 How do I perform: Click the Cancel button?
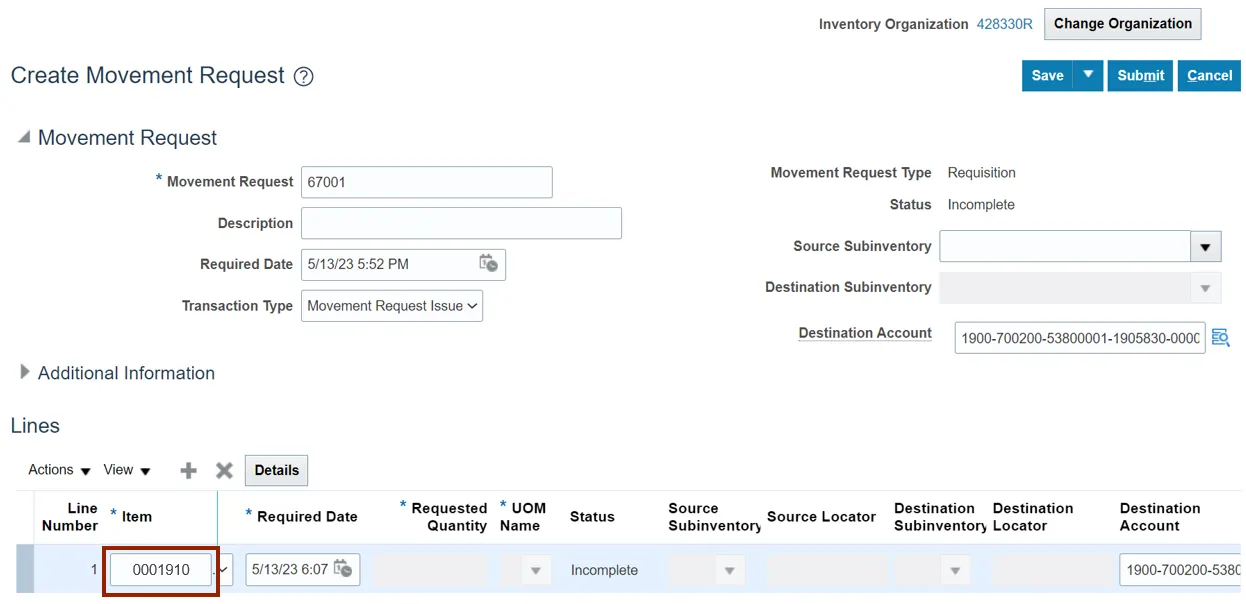(x=1209, y=75)
